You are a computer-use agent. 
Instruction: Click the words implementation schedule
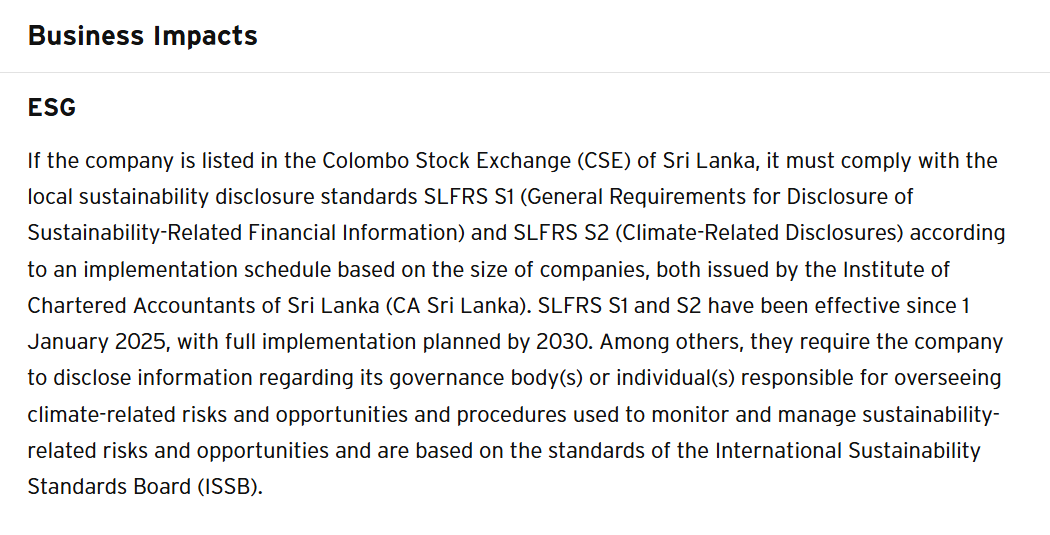[x=207, y=269]
